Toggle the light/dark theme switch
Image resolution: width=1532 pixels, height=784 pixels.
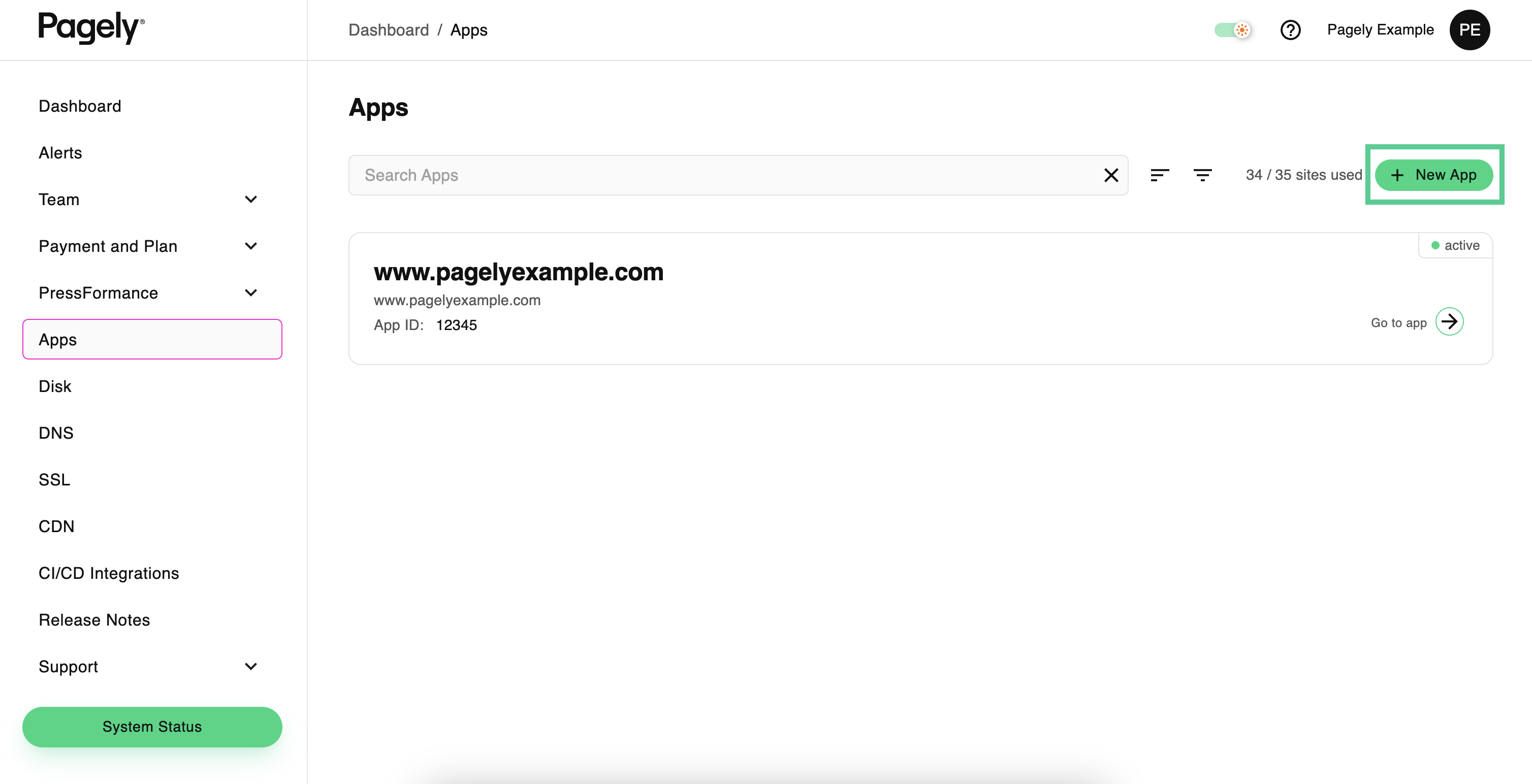point(1233,30)
